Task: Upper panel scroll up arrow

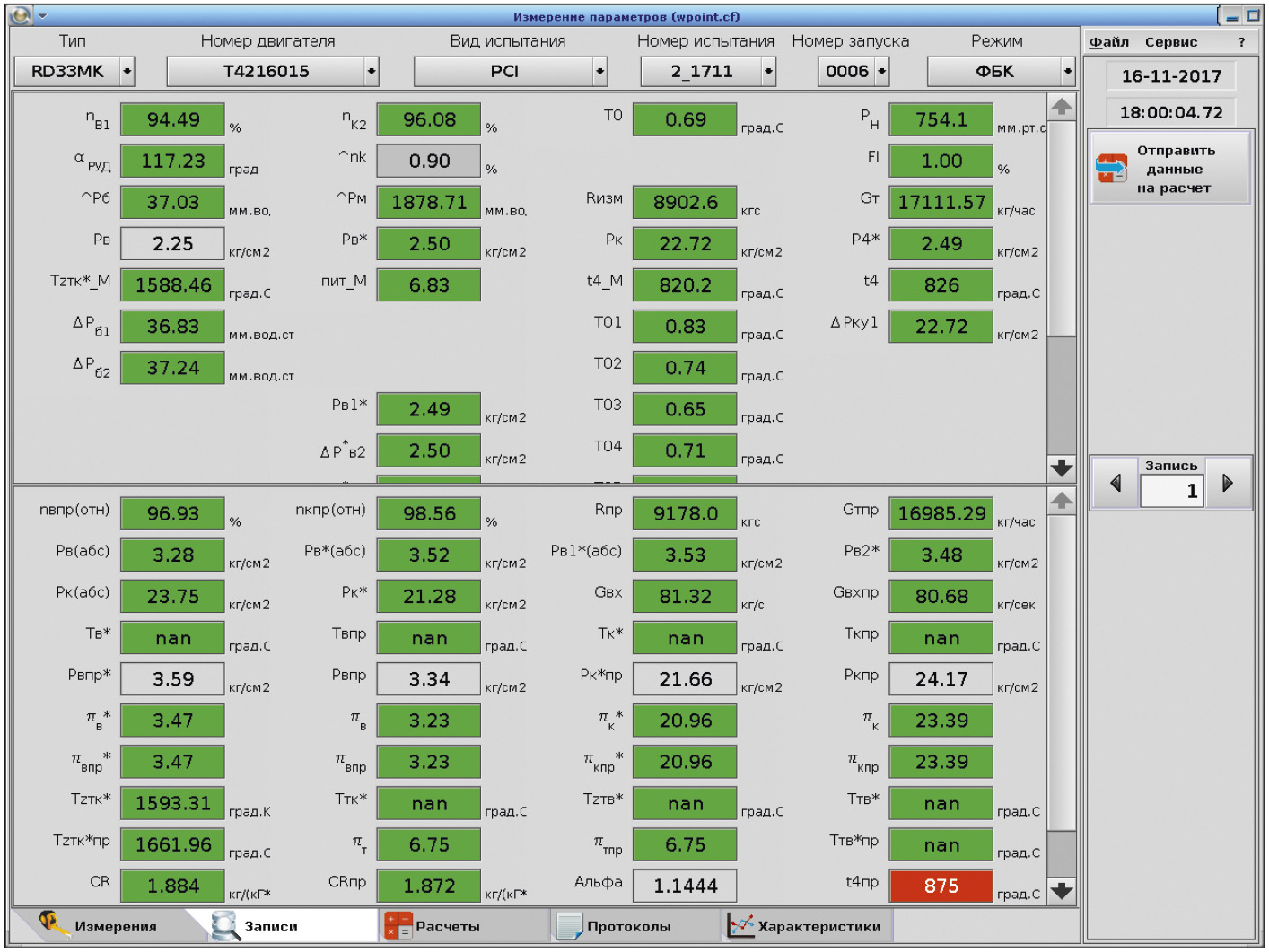Action: point(1062,107)
